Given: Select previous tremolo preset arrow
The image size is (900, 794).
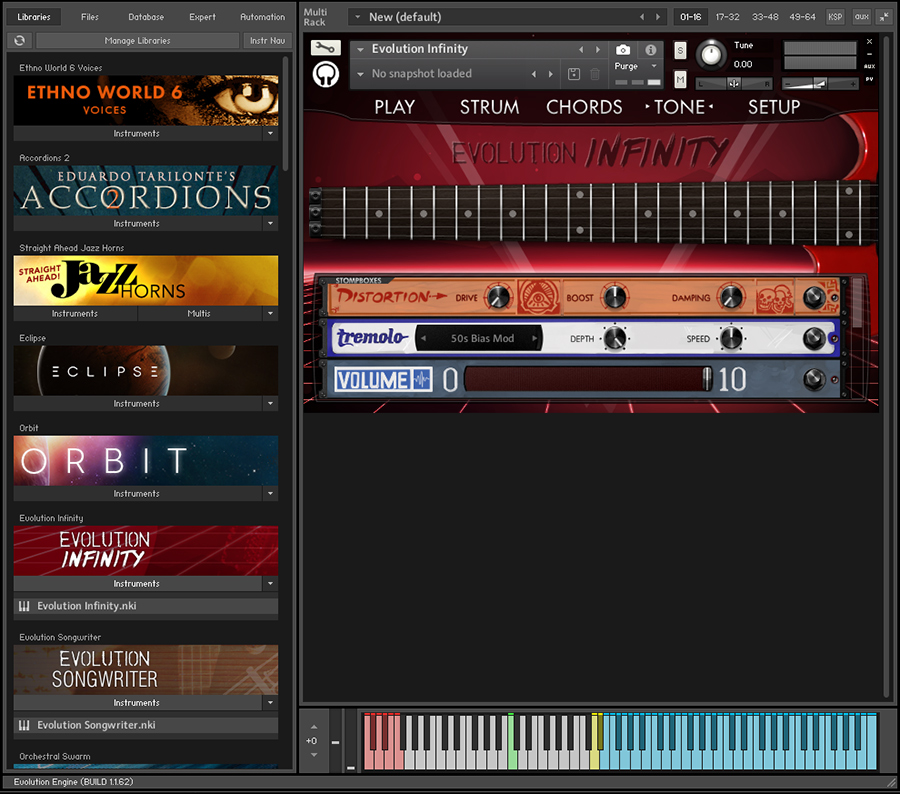Looking at the screenshot, I should point(424,338).
